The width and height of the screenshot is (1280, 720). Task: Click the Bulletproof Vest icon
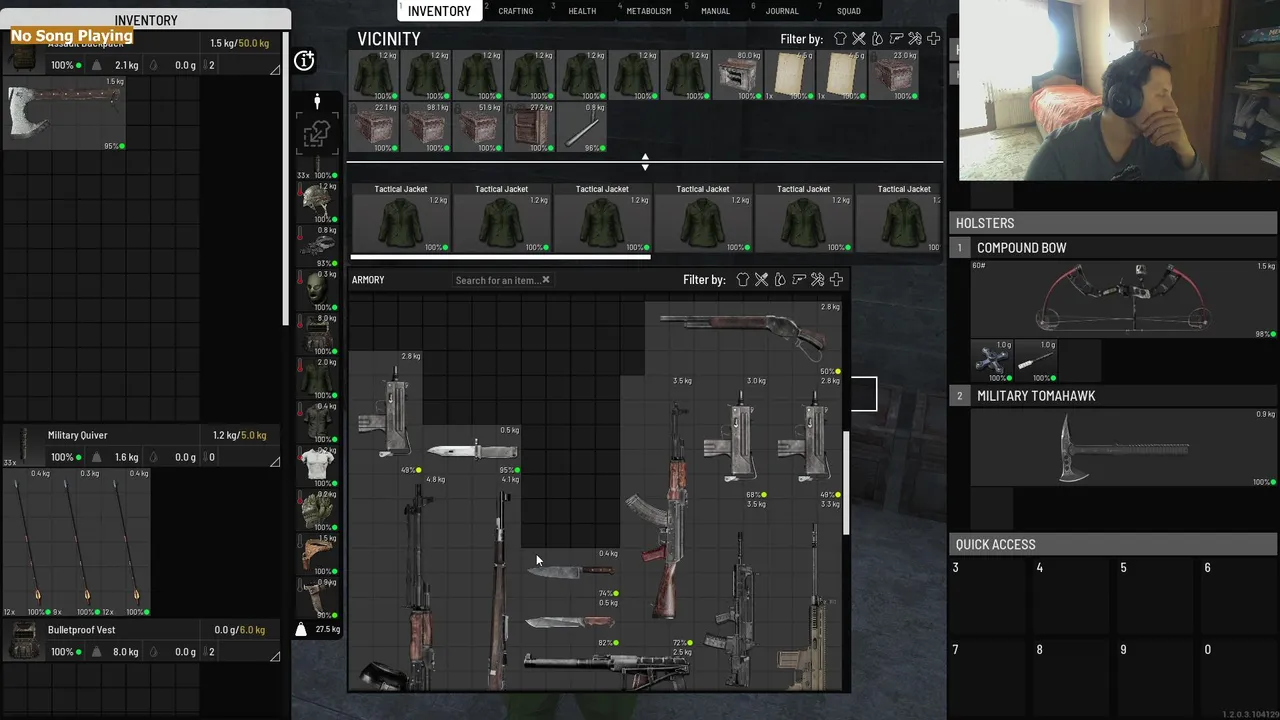tap(22, 641)
